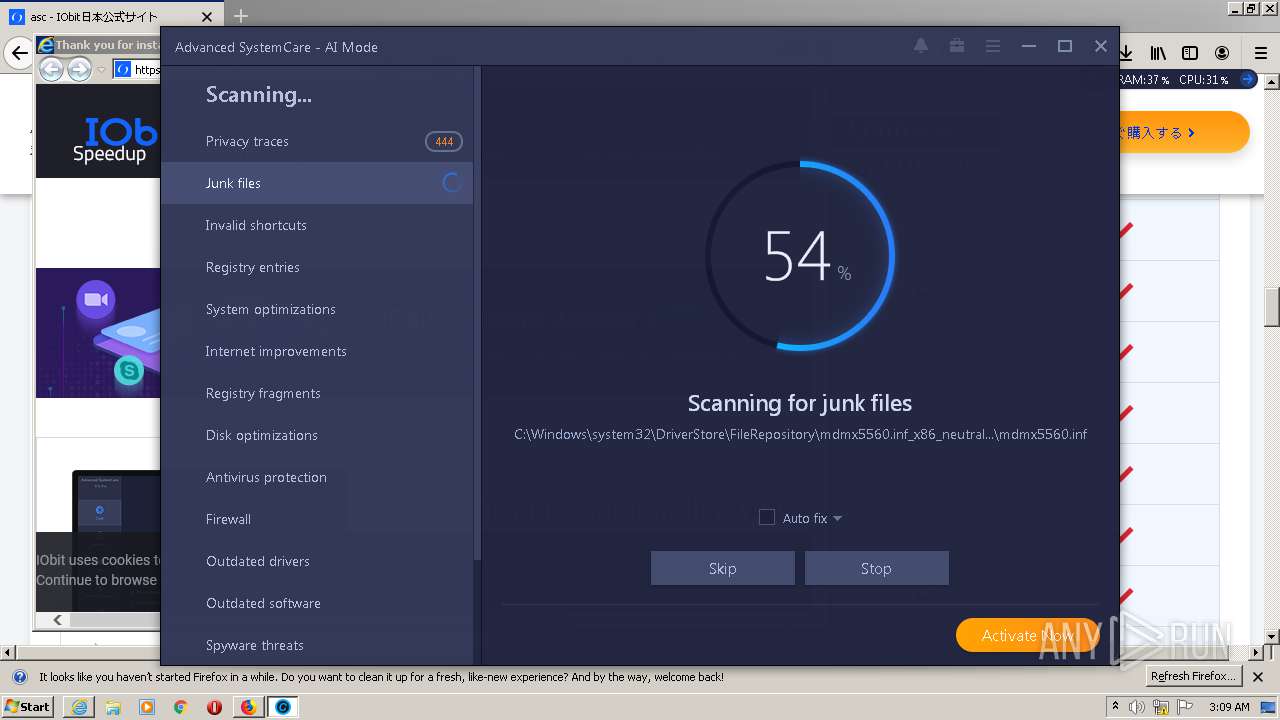Open Windows Explorer folder in taskbar

pyautogui.click(x=113, y=707)
